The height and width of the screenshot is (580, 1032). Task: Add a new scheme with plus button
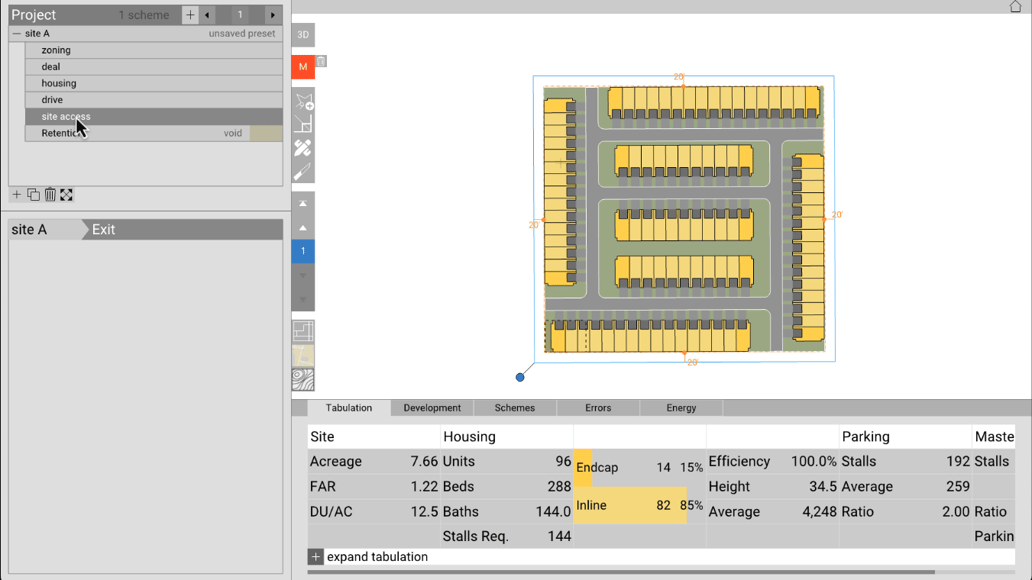click(x=190, y=14)
